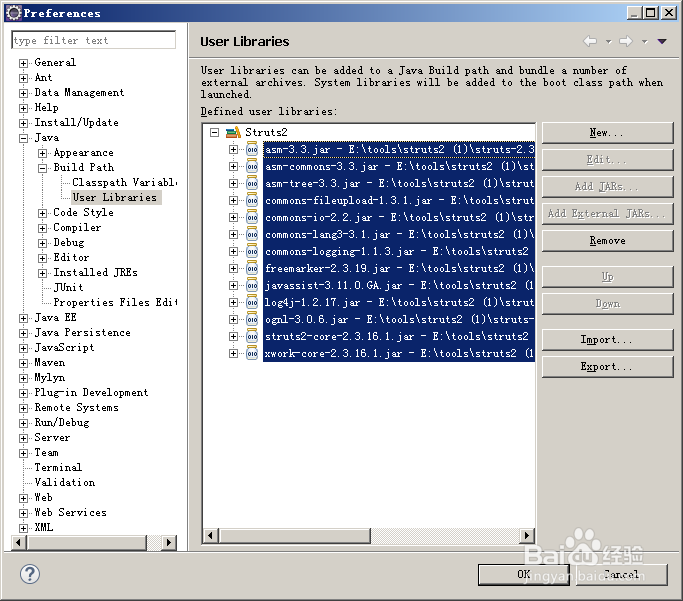Screen dimensions: 683x601
Task: Click the jar icon beside commons-fileupload-1.3.1.jar
Action: 252,200
